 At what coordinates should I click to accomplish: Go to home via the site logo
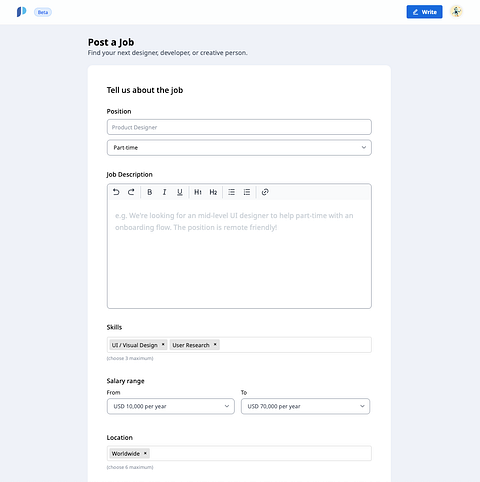(21, 12)
